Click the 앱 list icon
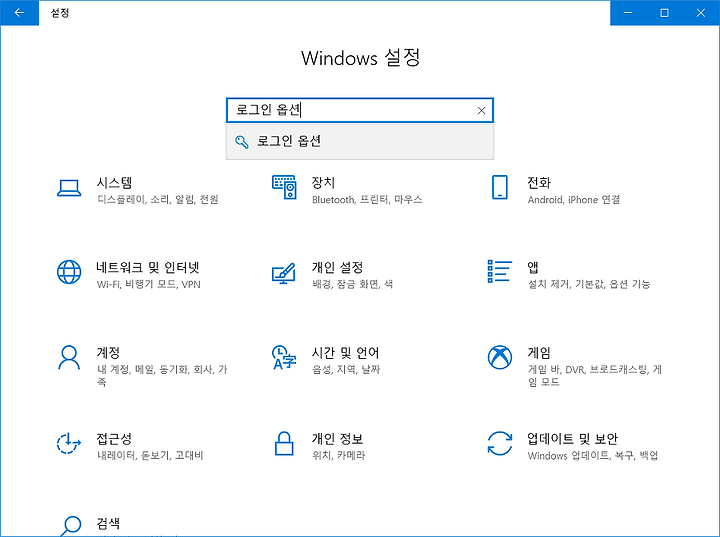Viewport: 720px width, 537px height. [x=500, y=271]
